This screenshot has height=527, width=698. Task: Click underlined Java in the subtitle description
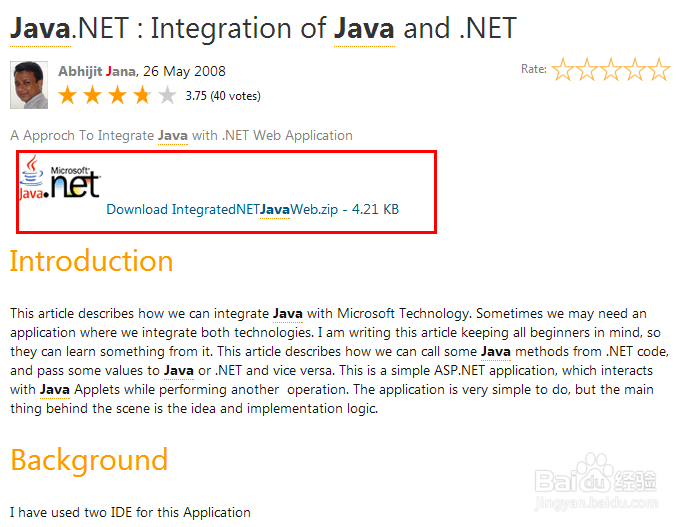173,135
